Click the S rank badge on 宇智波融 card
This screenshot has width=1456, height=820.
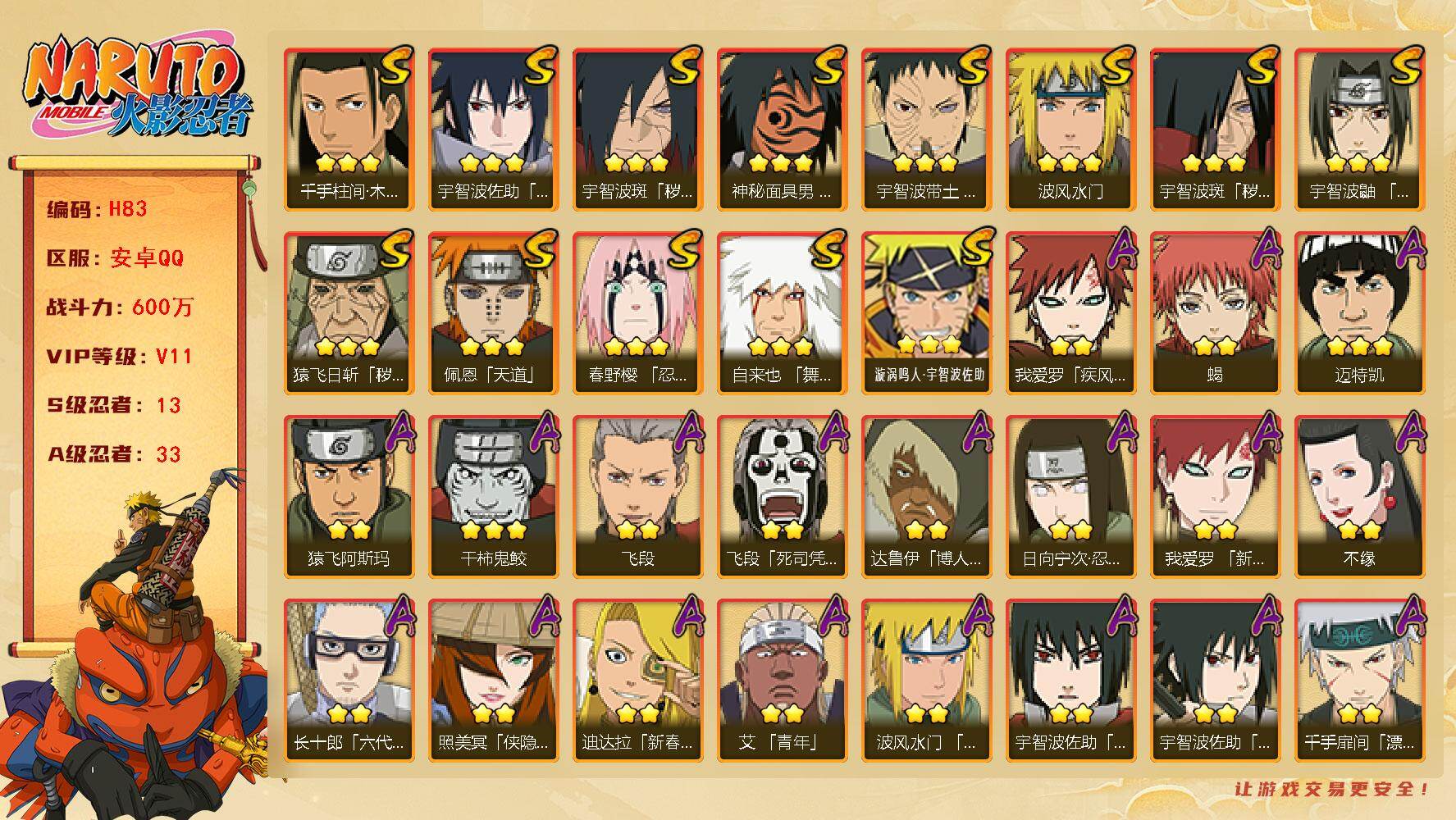[1404, 66]
